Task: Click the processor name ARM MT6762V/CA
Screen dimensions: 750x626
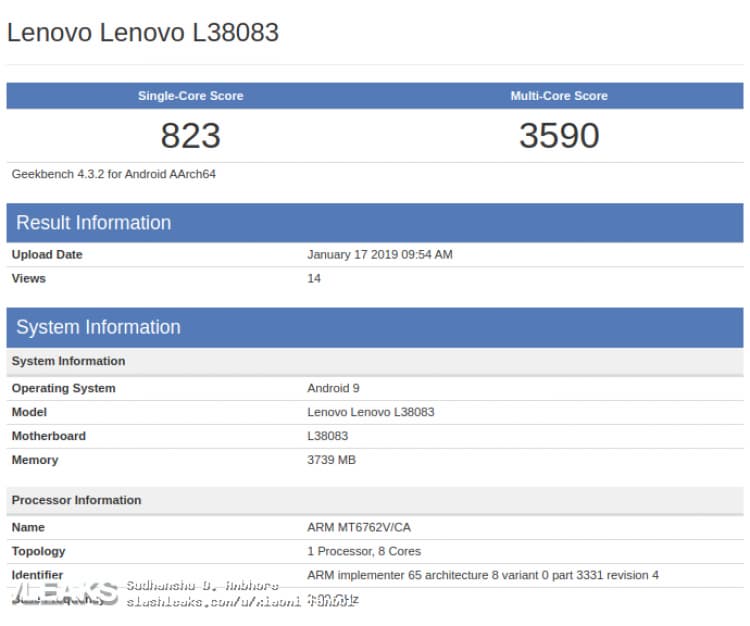Action: [x=359, y=527]
